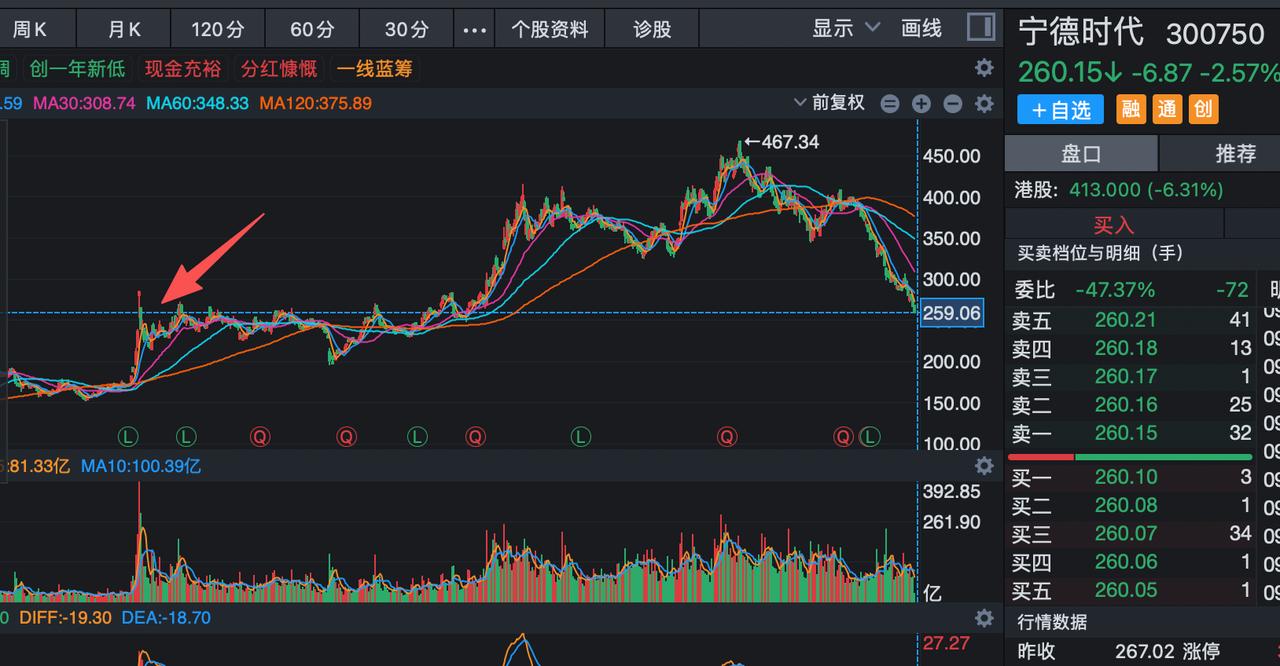Click the 259.06 crosshair price label

[x=951, y=313]
